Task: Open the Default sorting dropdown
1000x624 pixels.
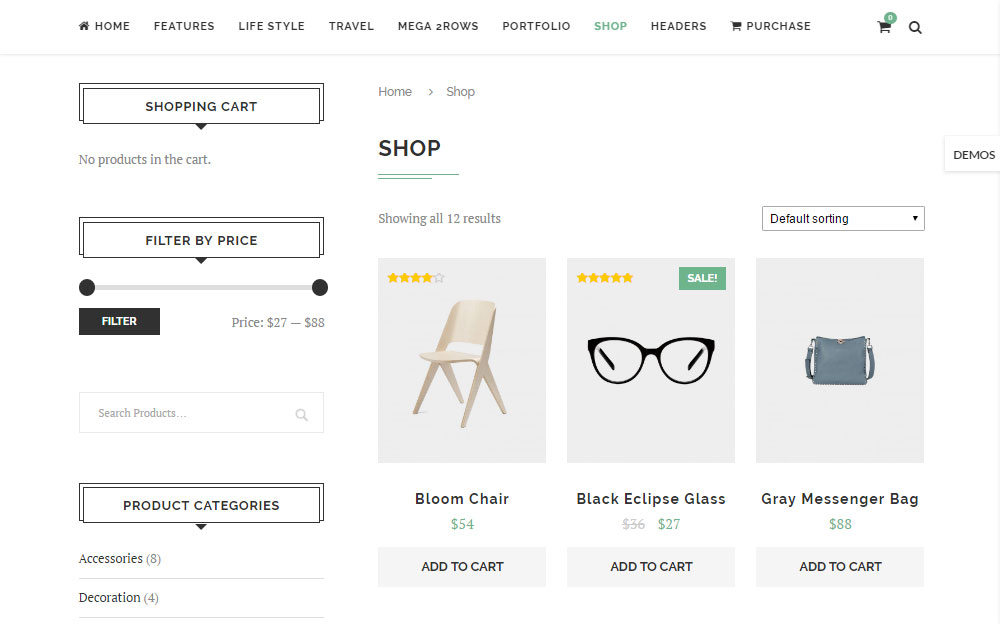Action: pos(842,218)
